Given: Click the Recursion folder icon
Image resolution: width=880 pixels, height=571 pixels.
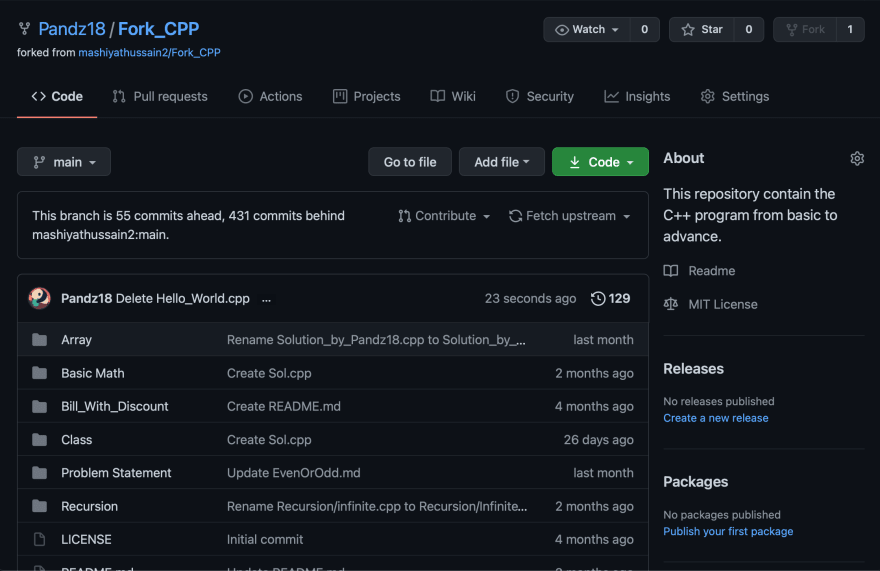Looking at the screenshot, I should pyautogui.click(x=39, y=506).
